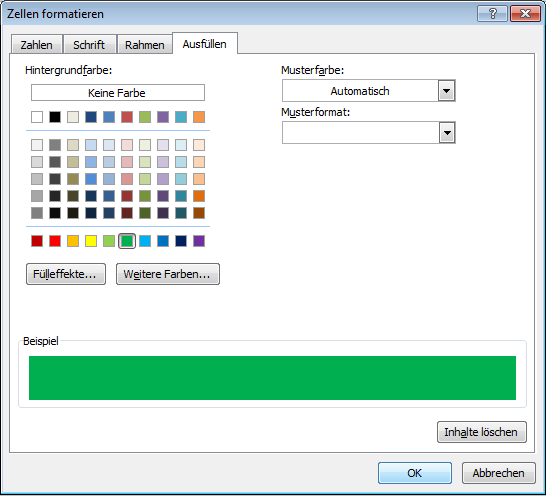
Task: Open the Schrift tab
Action: tap(89, 45)
